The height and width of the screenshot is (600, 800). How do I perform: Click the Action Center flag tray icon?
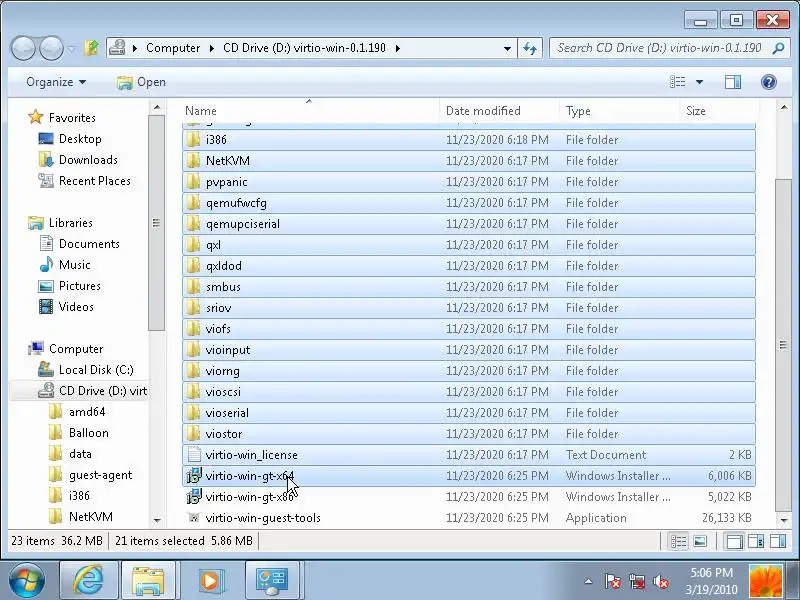click(613, 581)
